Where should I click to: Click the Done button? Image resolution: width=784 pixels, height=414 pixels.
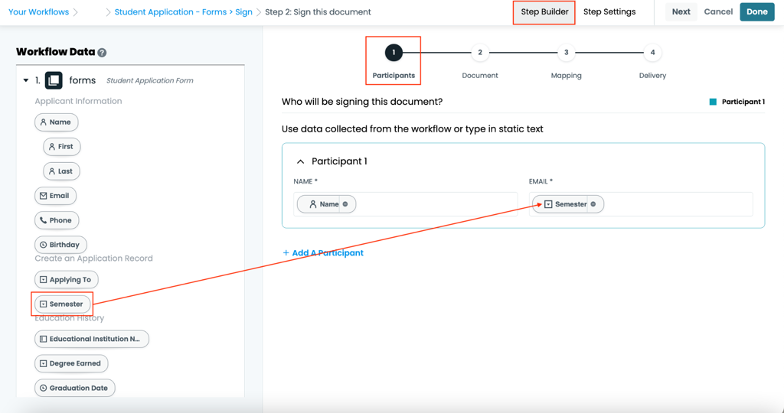coord(756,12)
